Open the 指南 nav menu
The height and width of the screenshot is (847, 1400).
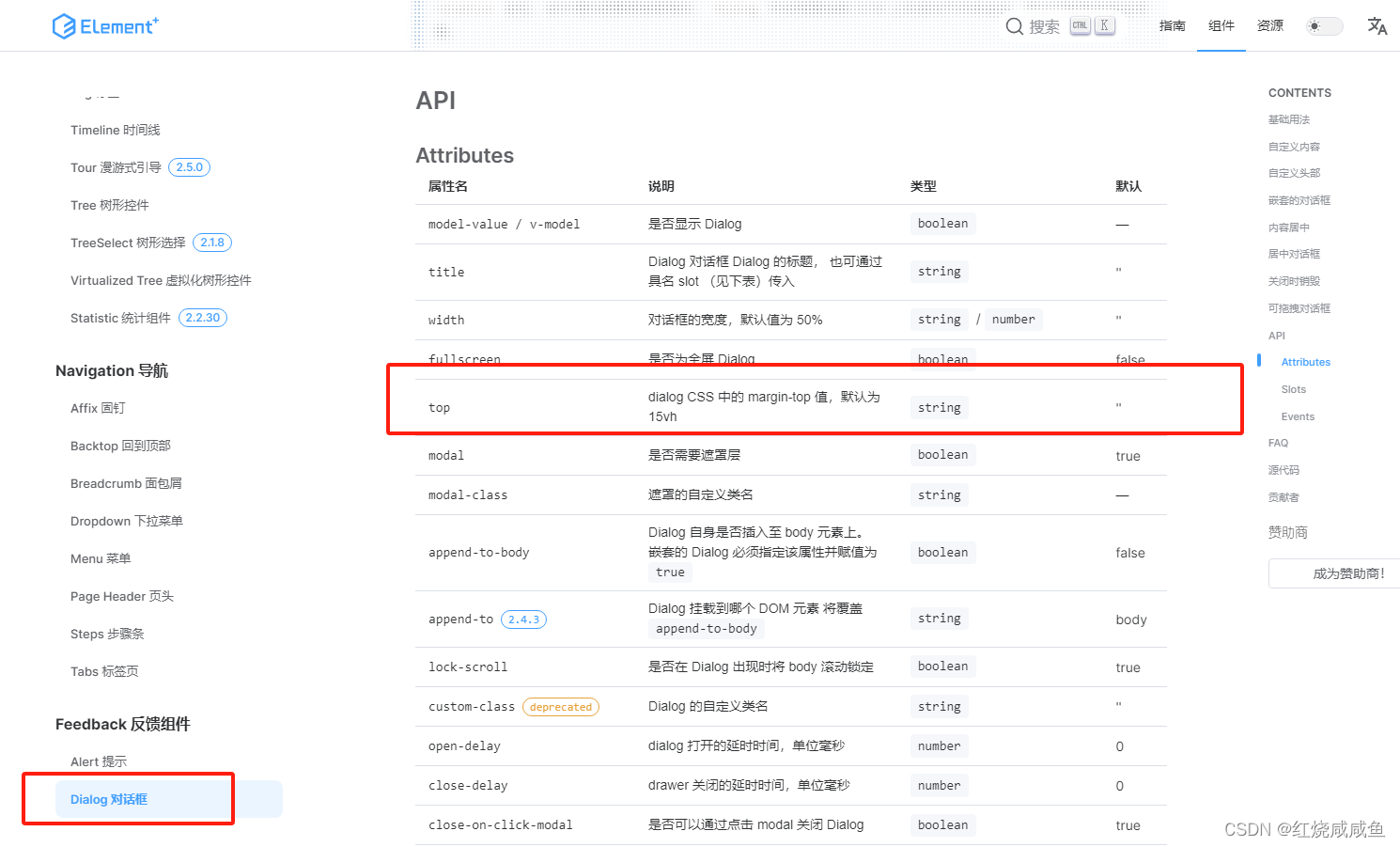click(1173, 26)
